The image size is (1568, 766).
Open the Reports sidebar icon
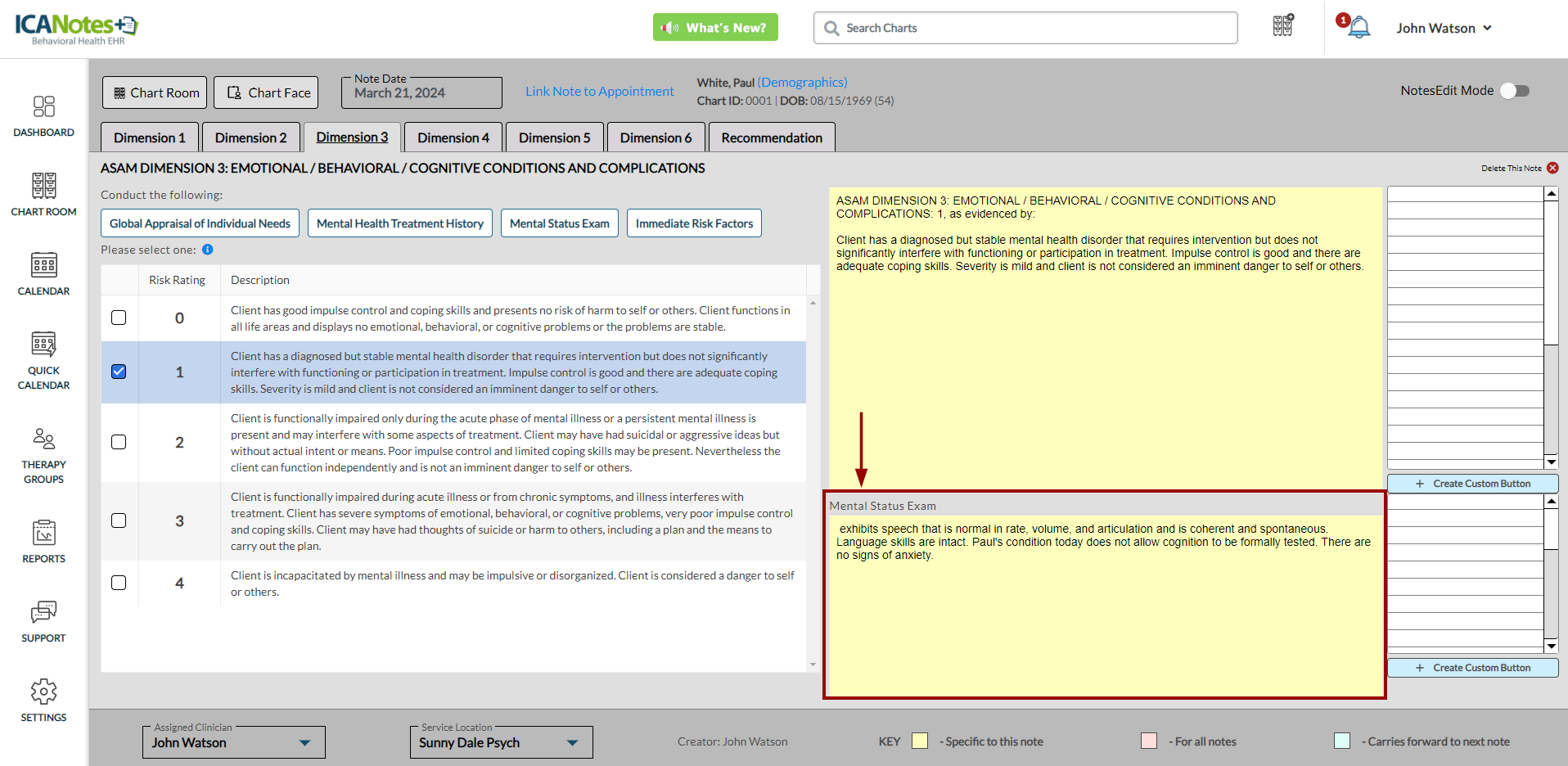click(x=43, y=542)
